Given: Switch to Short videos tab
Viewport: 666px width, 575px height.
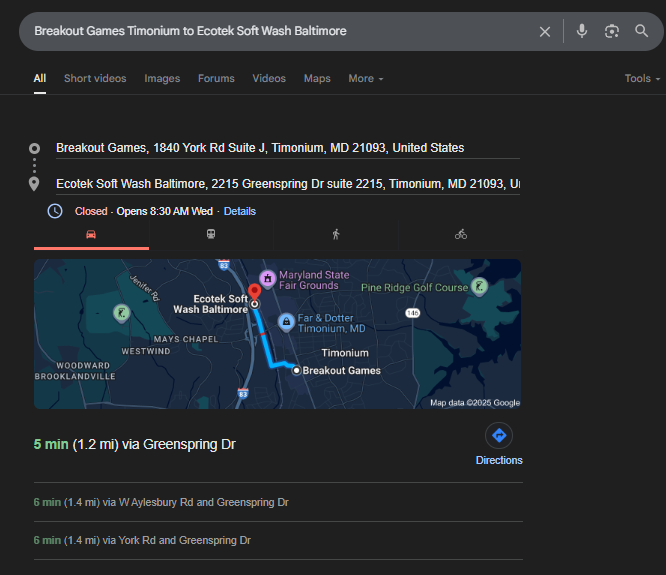Looking at the screenshot, I should 95,79.
